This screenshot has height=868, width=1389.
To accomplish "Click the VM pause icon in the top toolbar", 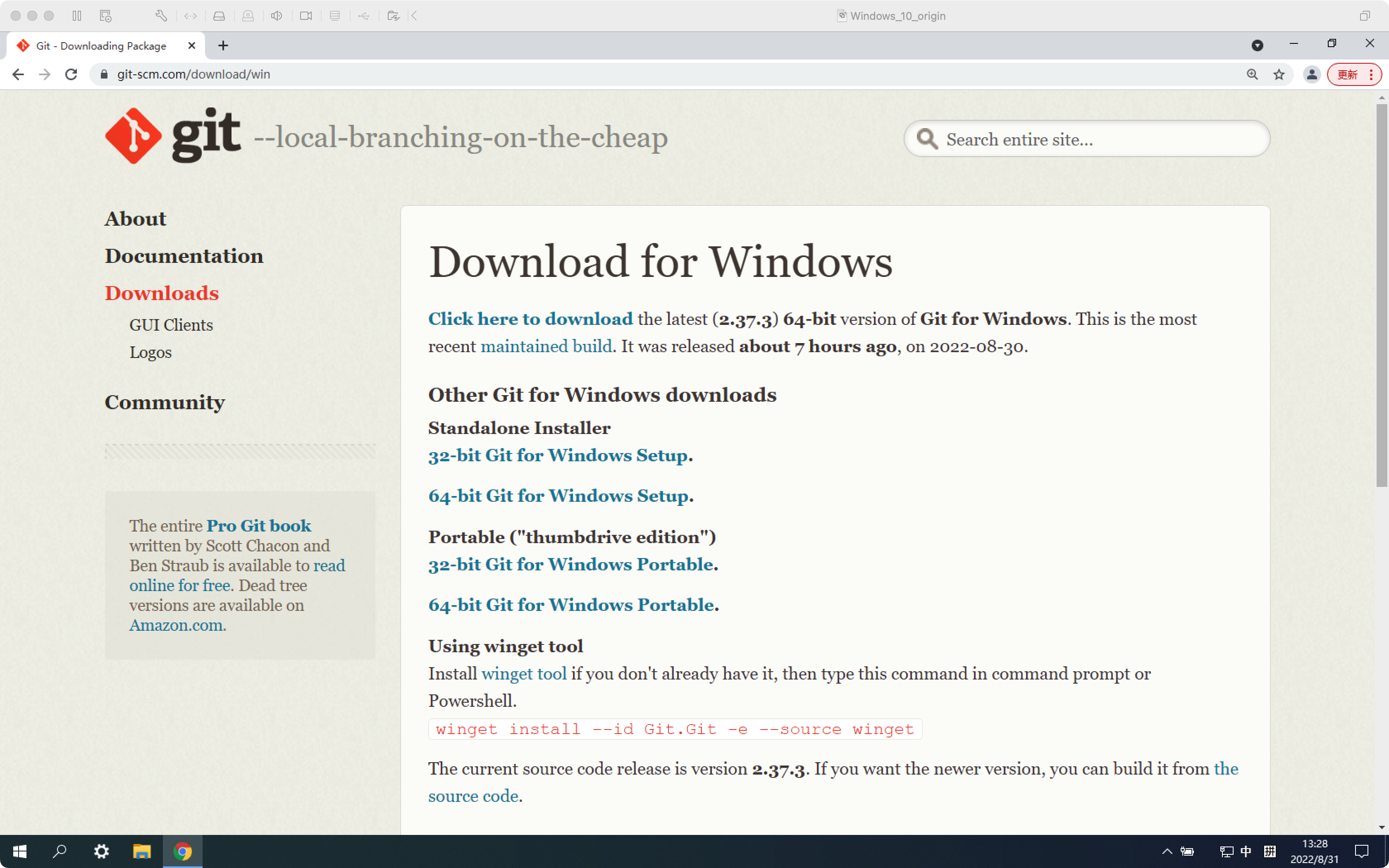I will 77,16.
